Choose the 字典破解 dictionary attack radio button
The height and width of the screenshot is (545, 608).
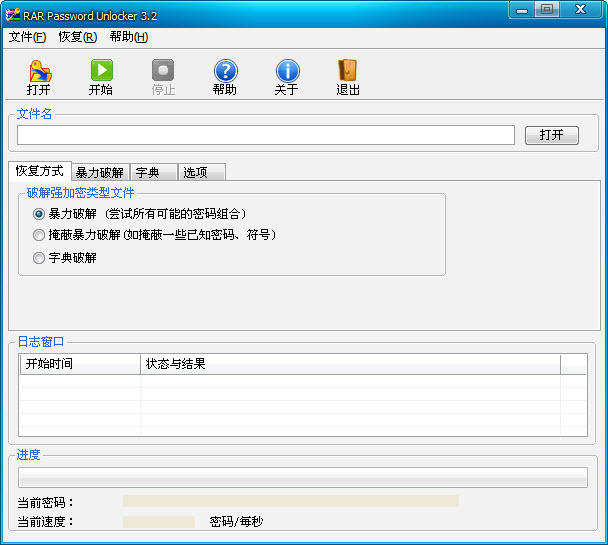(x=39, y=257)
